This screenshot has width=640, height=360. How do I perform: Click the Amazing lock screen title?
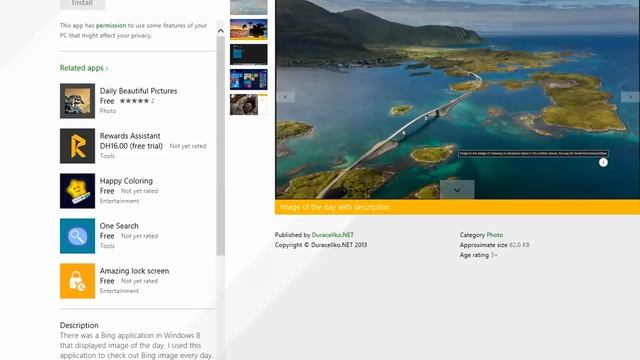click(134, 271)
